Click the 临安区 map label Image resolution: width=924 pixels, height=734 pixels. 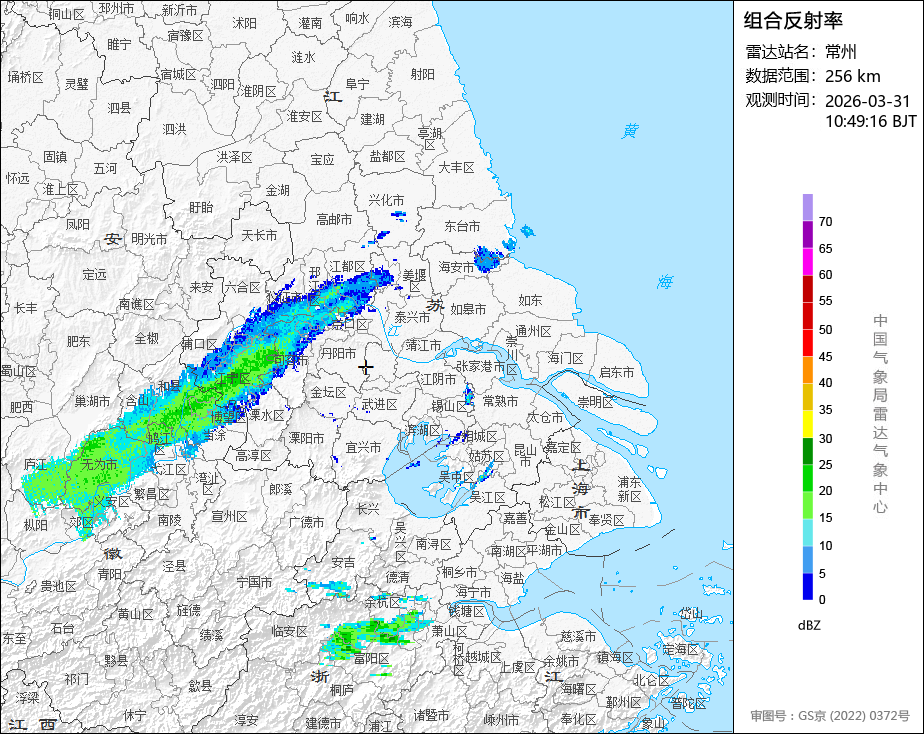click(x=289, y=631)
